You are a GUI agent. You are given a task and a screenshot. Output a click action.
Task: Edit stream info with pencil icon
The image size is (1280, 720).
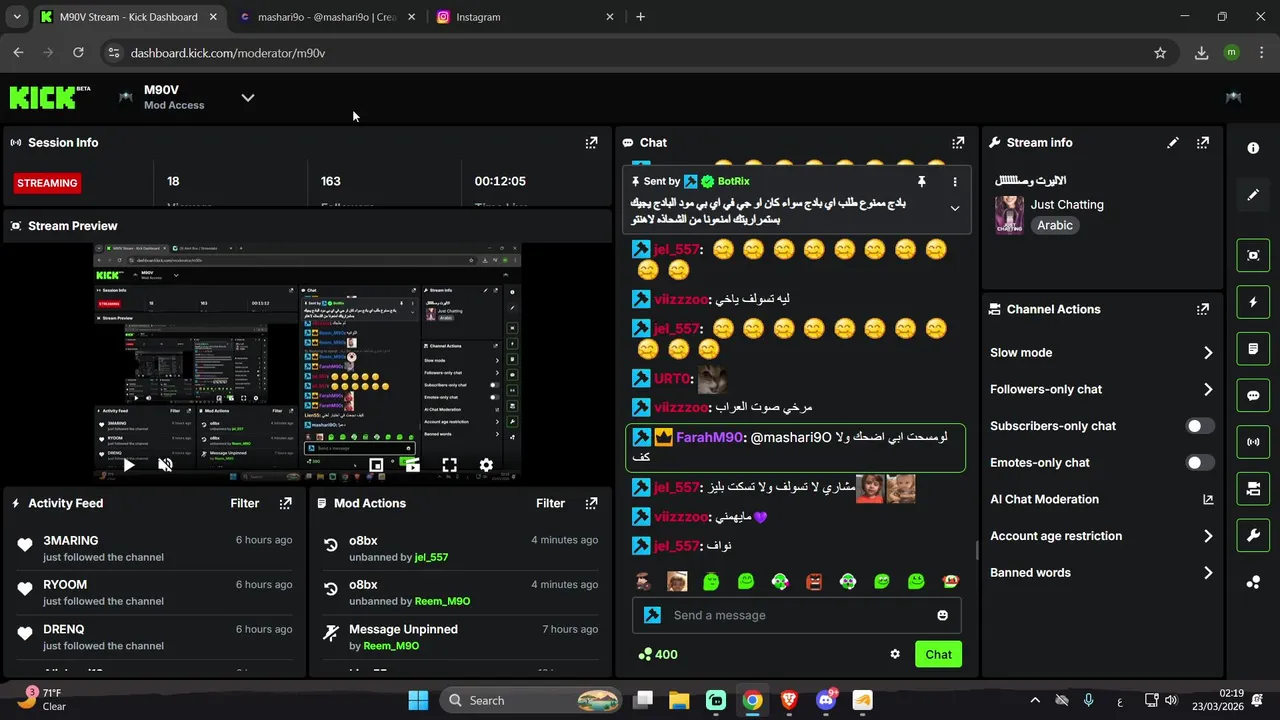1173,143
